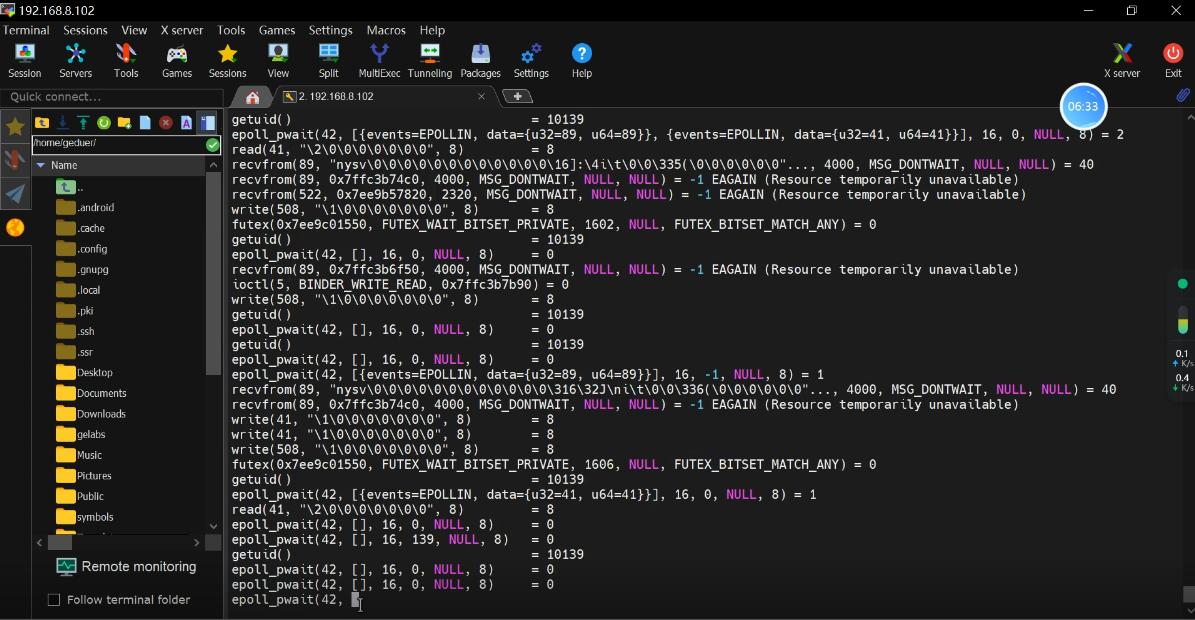
Task: Click the paperclip icon at top right
Action: click(1182, 96)
